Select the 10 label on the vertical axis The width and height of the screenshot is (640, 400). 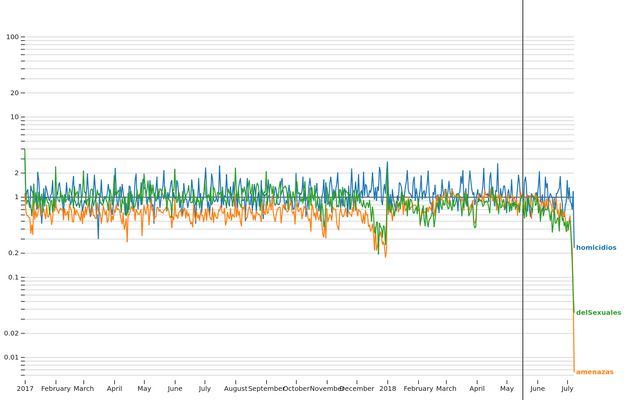point(15,117)
